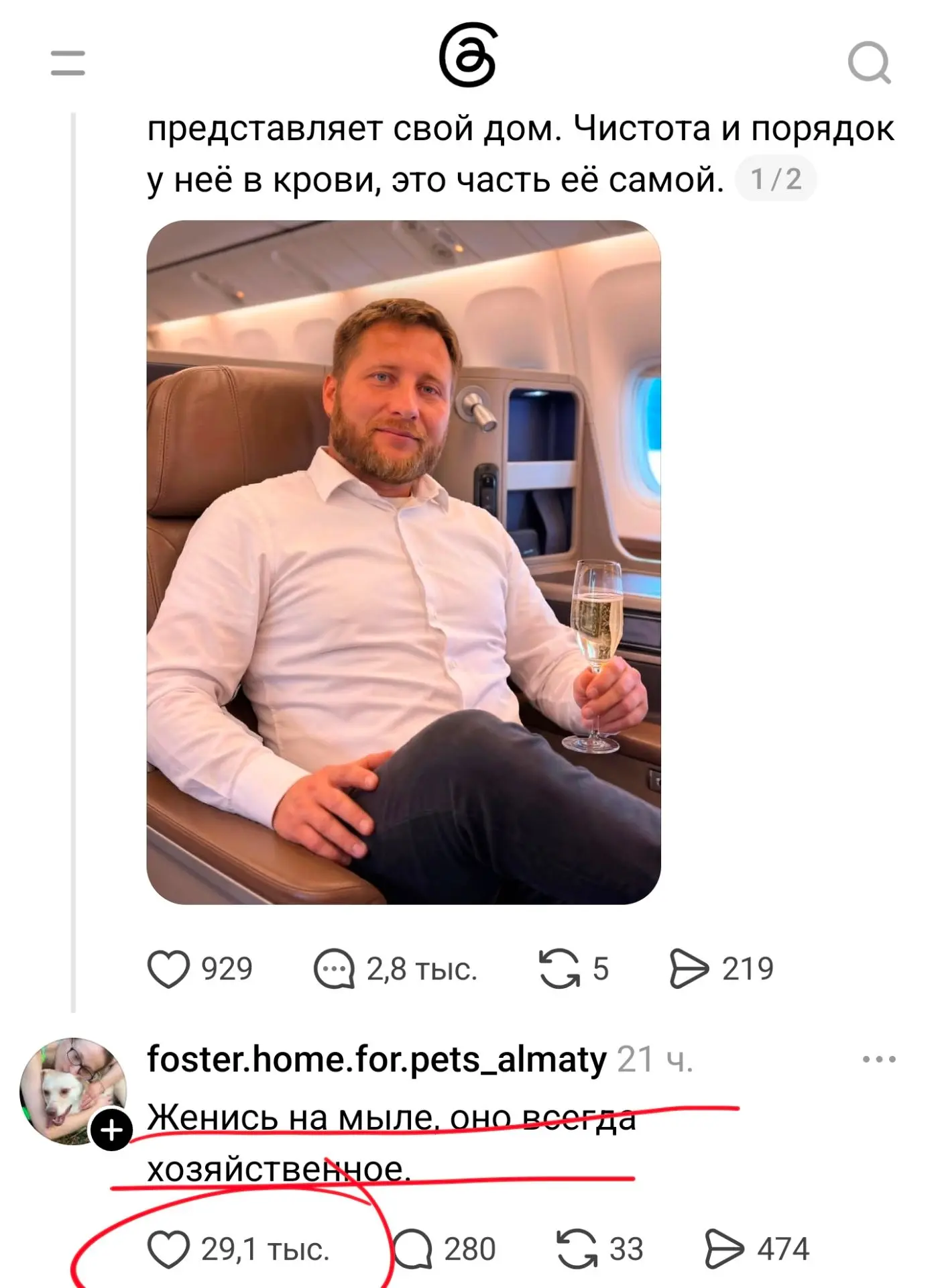The height and width of the screenshot is (1288, 938).
Task: Tap the Threads logo at top
Action: (x=468, y=56)
